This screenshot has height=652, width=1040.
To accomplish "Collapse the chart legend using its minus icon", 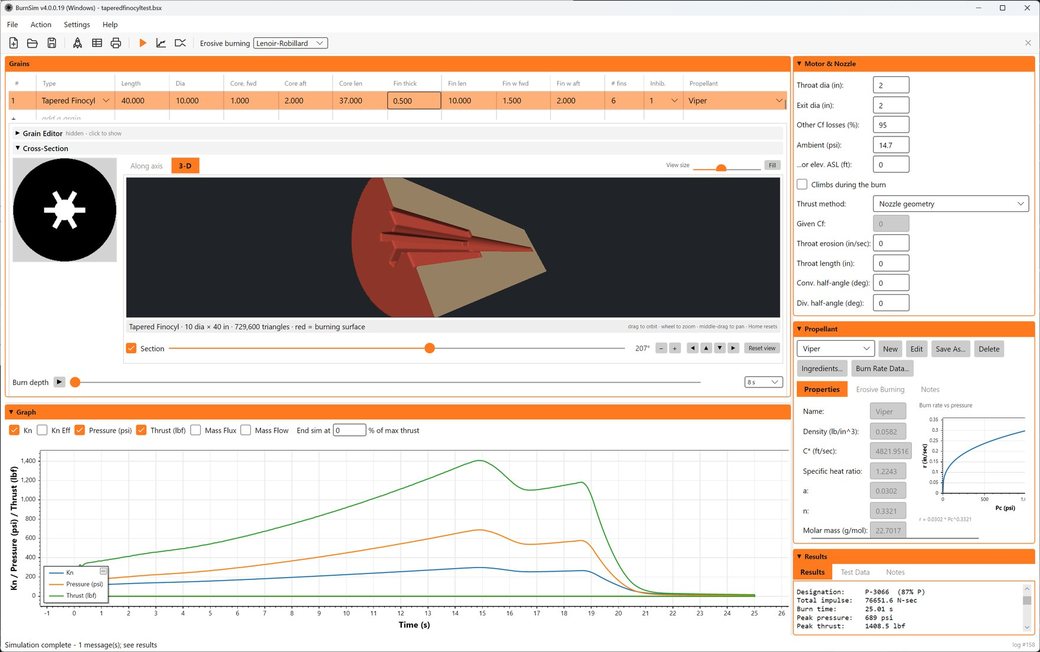I will [x=103, y=571].
